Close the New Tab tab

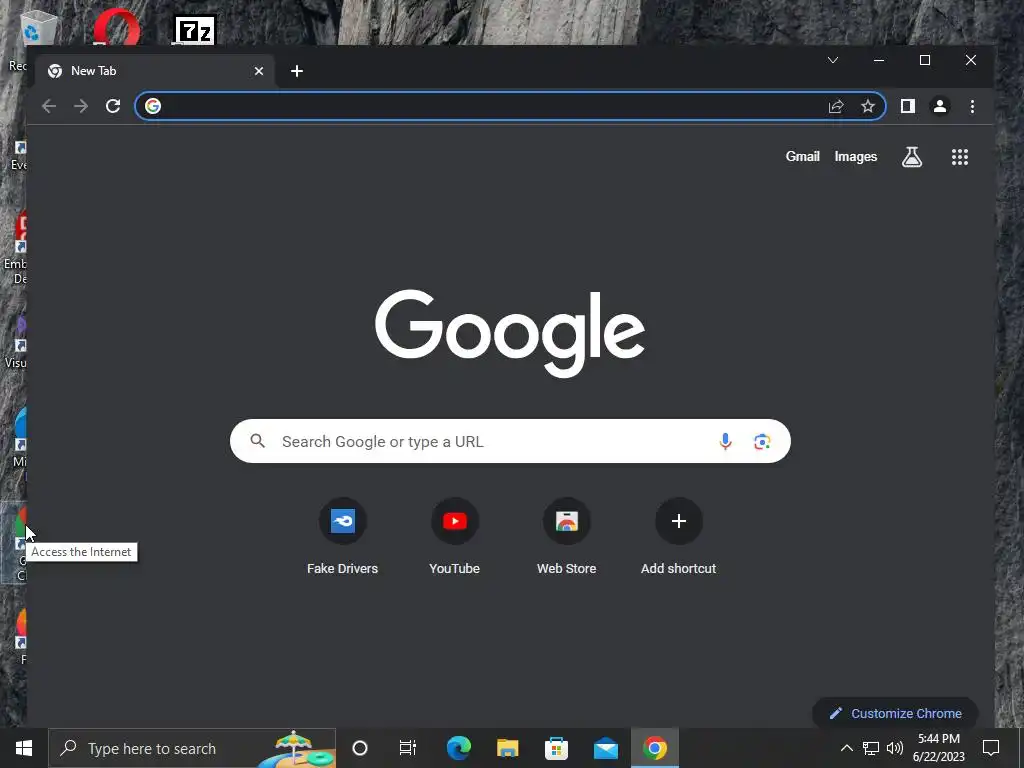click(259, 71)
